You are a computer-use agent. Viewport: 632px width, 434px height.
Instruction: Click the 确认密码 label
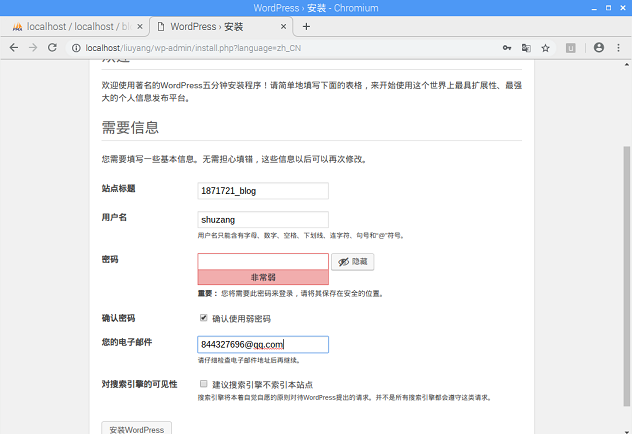click(118, 318)
